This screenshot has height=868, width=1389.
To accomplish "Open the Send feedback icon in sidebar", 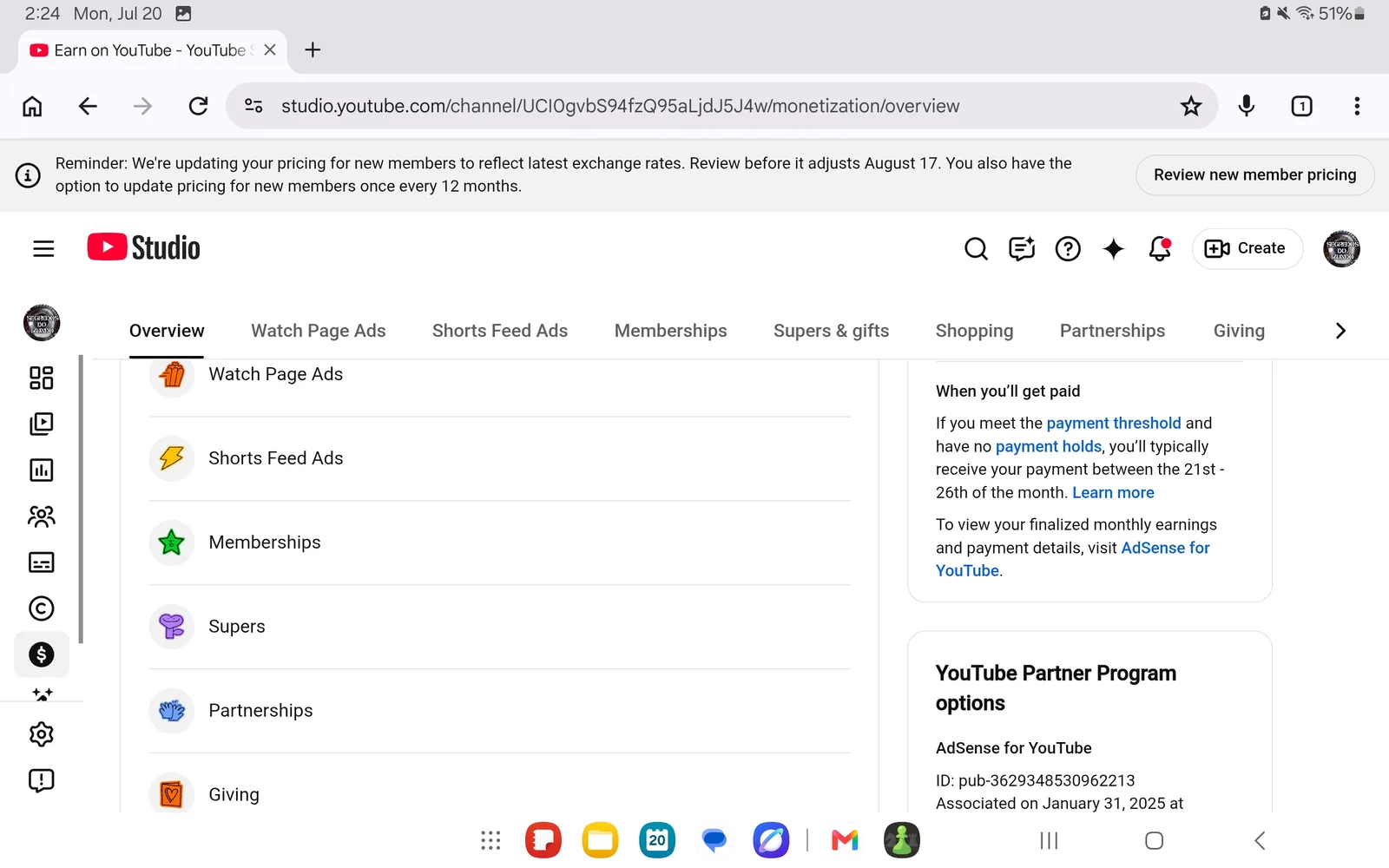I will (41, 780).
